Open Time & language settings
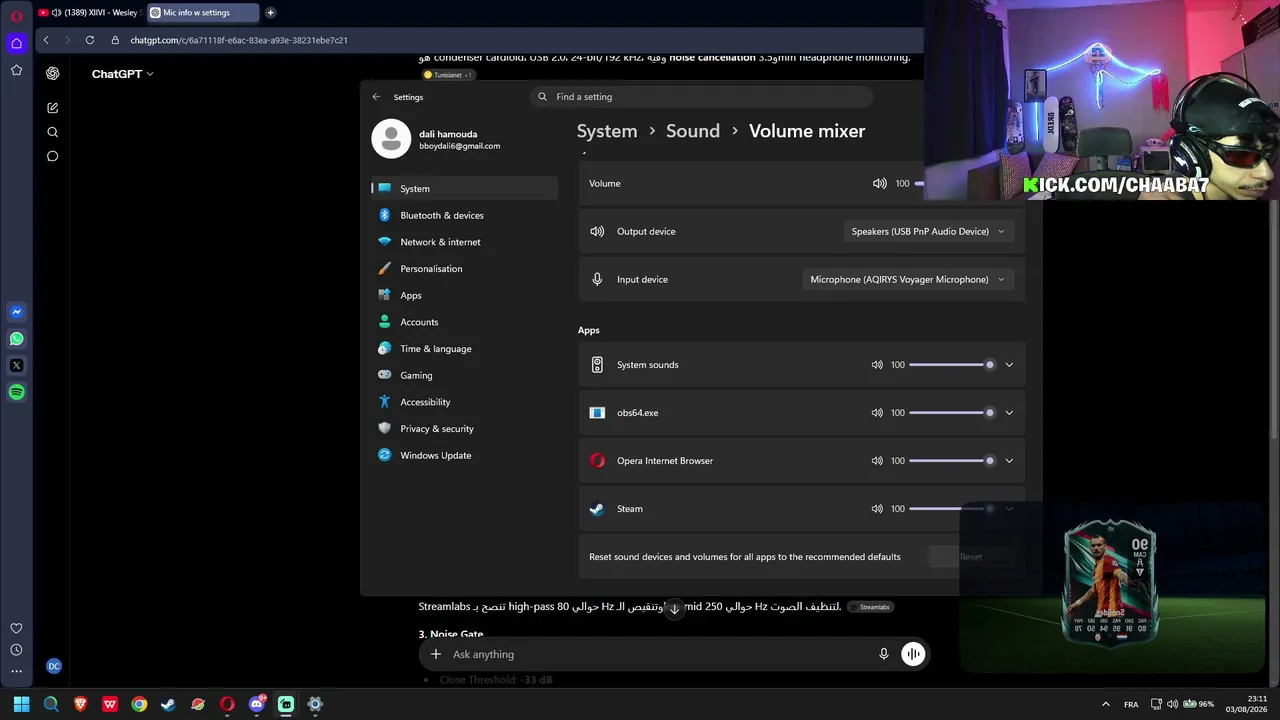This screenshot has height=720, width=1280. point(464,349)
